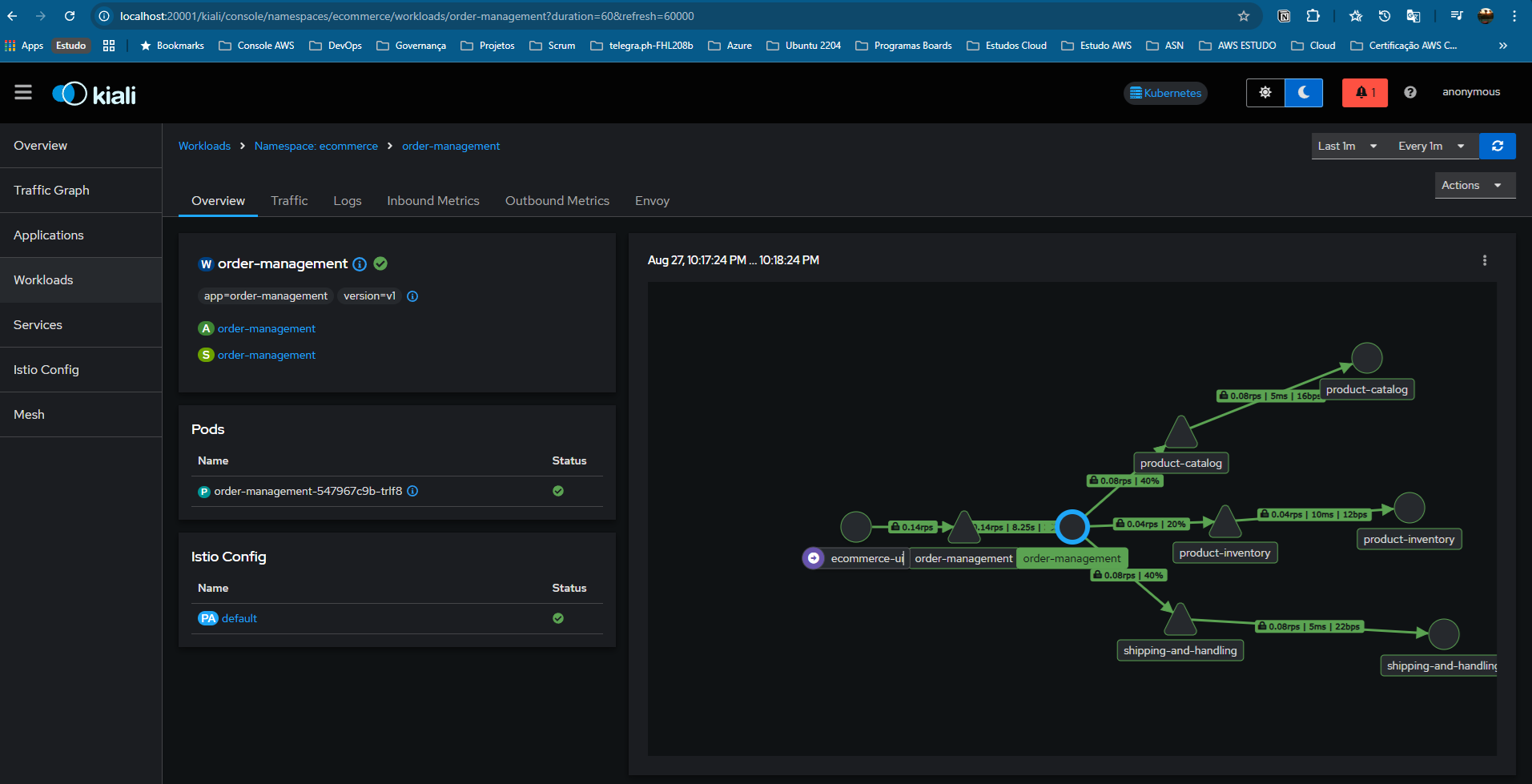Viewport: 1532px width, 784px height.
Task: Switch to light theme
Action: pos(1265,93)
